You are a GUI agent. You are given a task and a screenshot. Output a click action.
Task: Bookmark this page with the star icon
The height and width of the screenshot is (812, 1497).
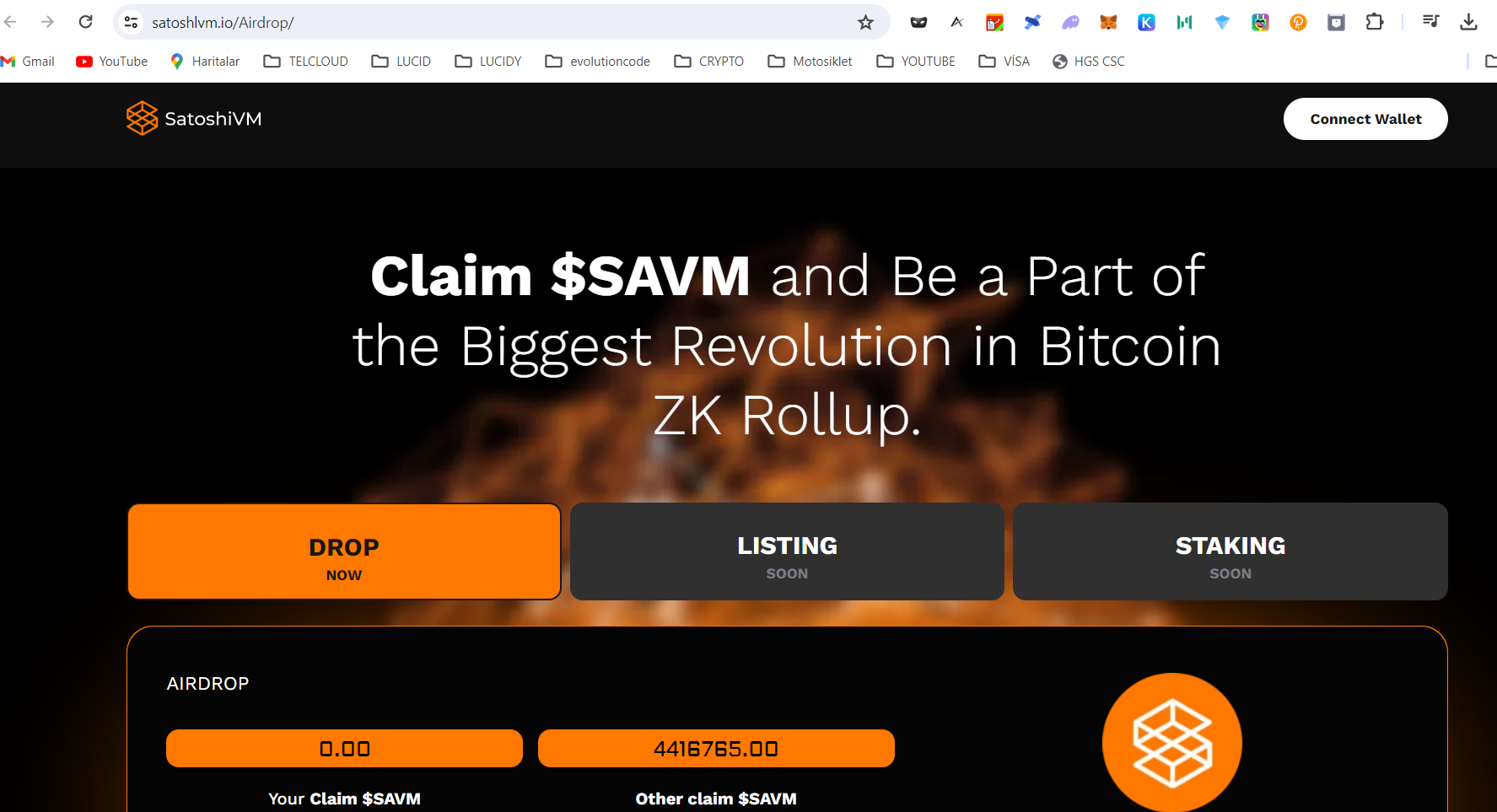tap(865, 23)
